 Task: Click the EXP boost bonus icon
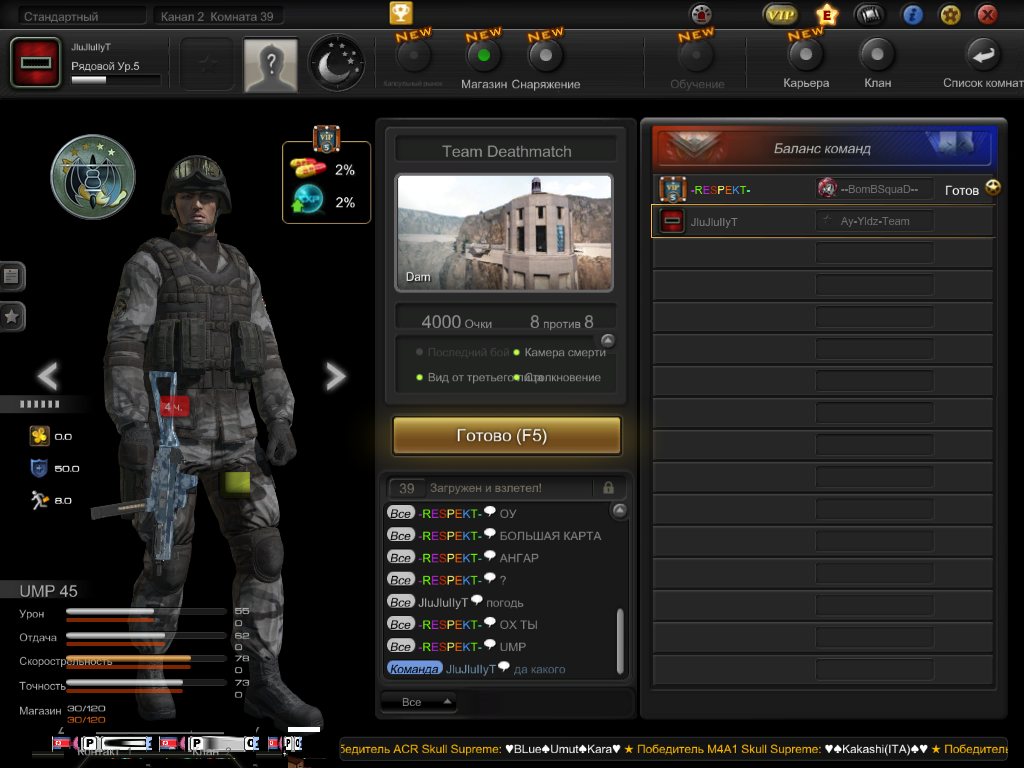tap(308, 200)
